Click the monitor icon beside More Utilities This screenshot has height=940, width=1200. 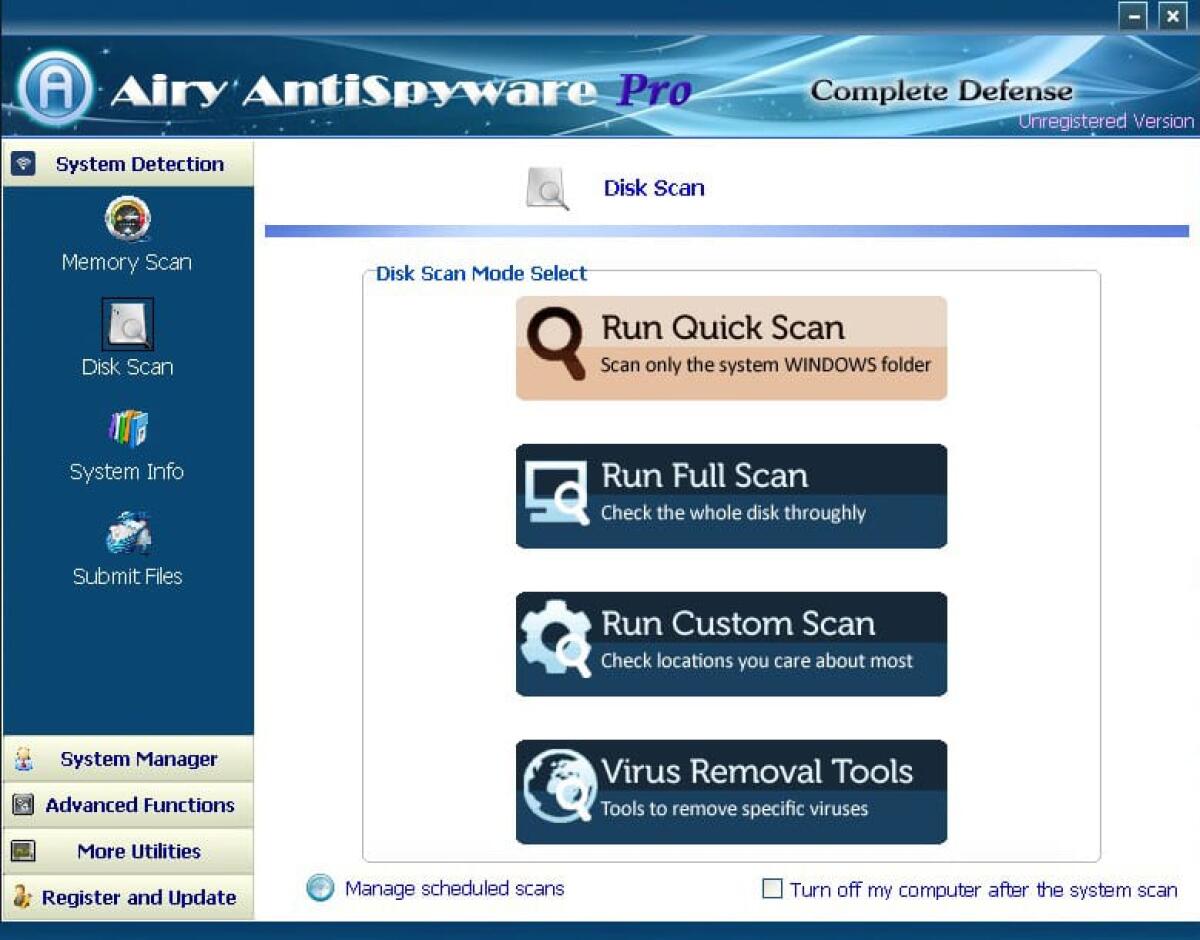click(x=22, y=851)
